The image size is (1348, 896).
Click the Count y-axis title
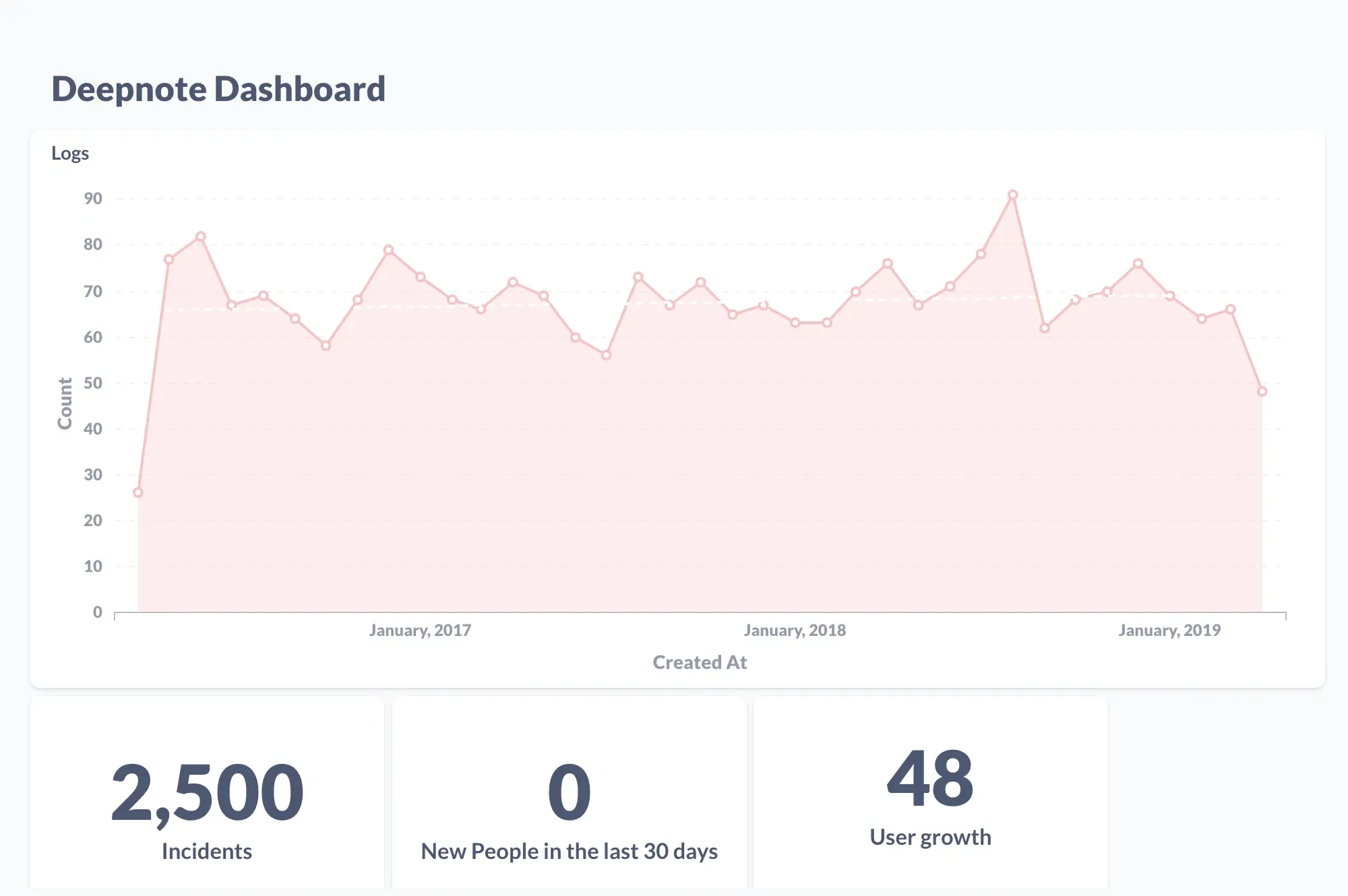(65, 404)
